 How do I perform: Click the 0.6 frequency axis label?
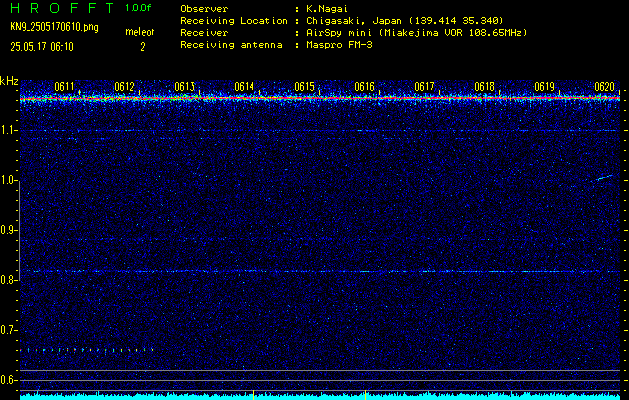click(8, 380)
